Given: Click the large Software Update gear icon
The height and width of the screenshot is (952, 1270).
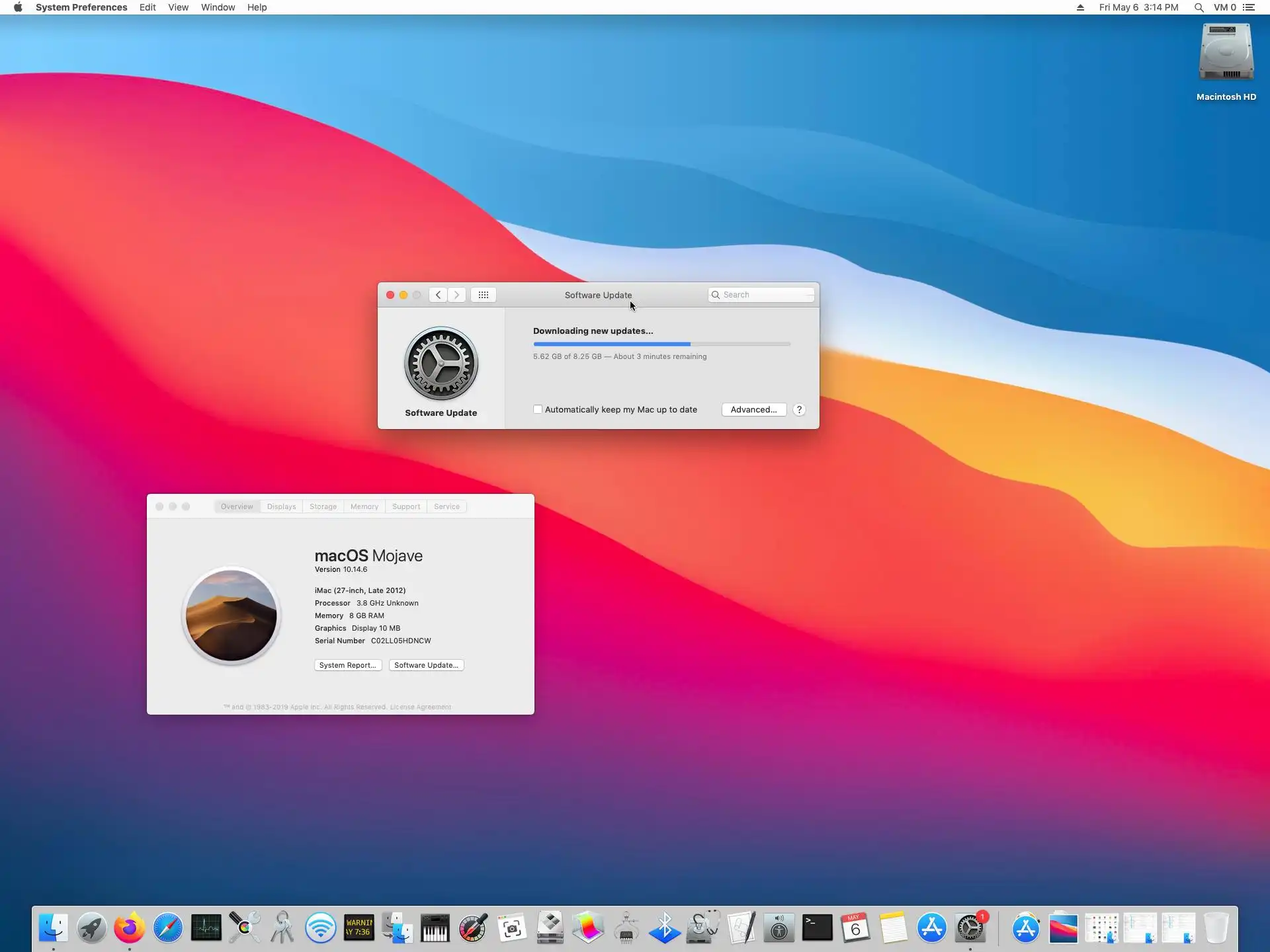Looking at the screenshot, I should (441, 364).
